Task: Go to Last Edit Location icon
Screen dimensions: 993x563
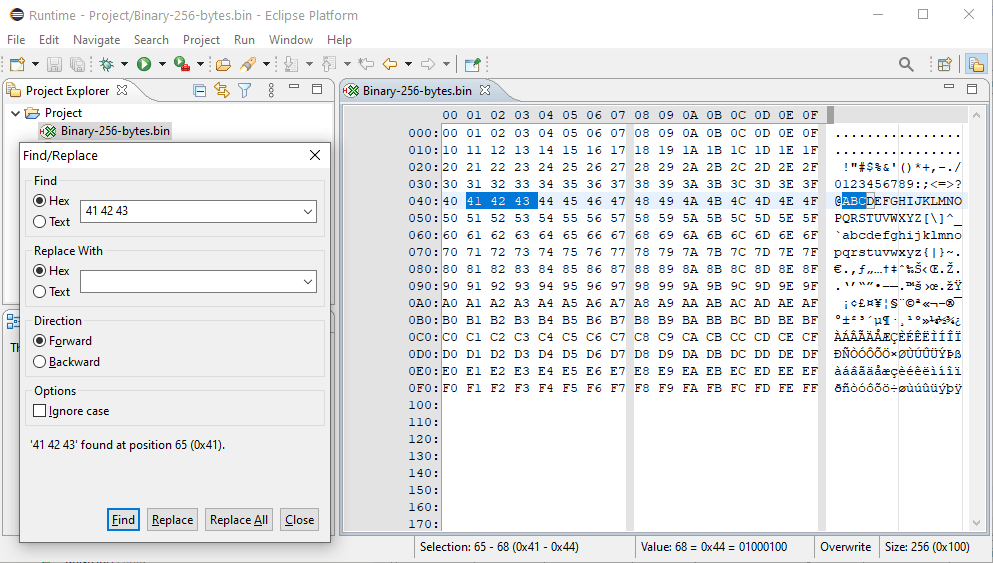Action: (366, 64)
